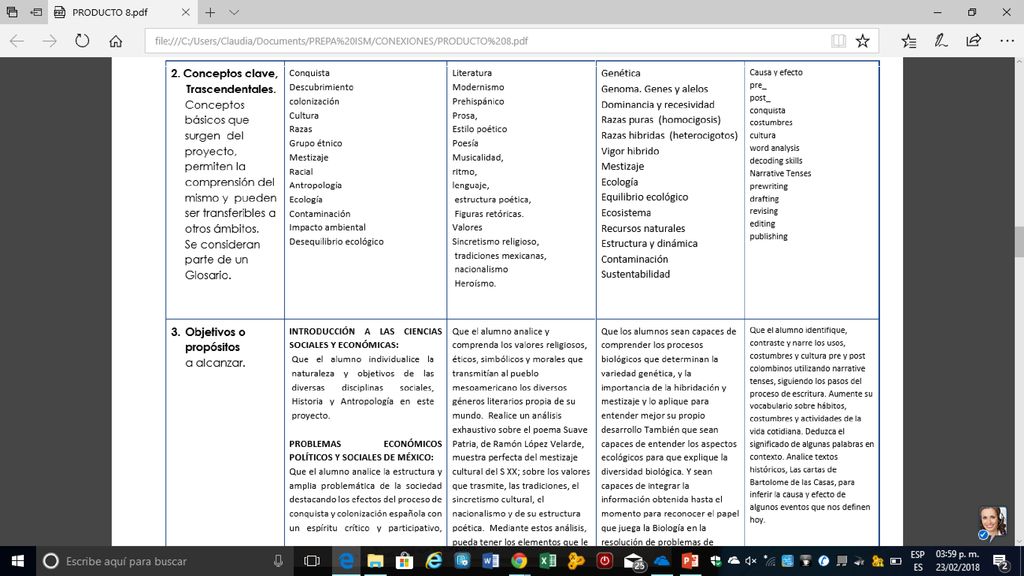1024x576 pixels.
Task: Open Task View
Action: (312, 561)
